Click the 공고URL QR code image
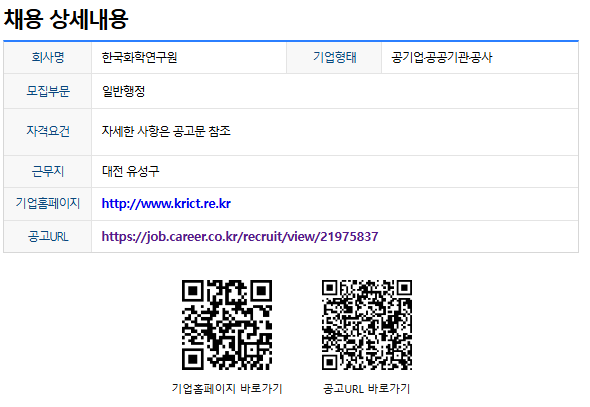This screenshot has height=407, width=590. [x=367, y=325]
